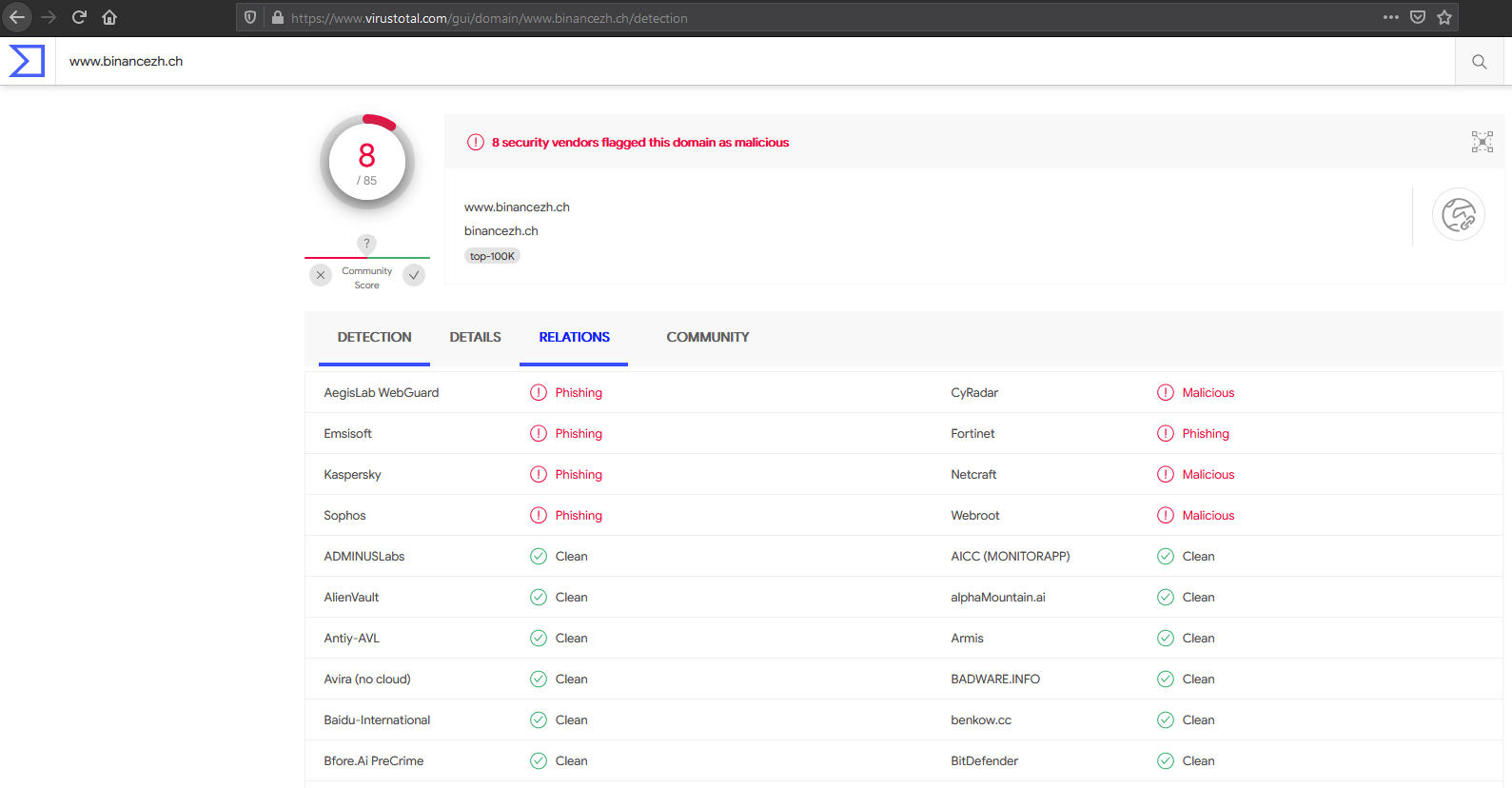Open the RELATIONS tab
1512x788 pixels.
click(574, 337)
